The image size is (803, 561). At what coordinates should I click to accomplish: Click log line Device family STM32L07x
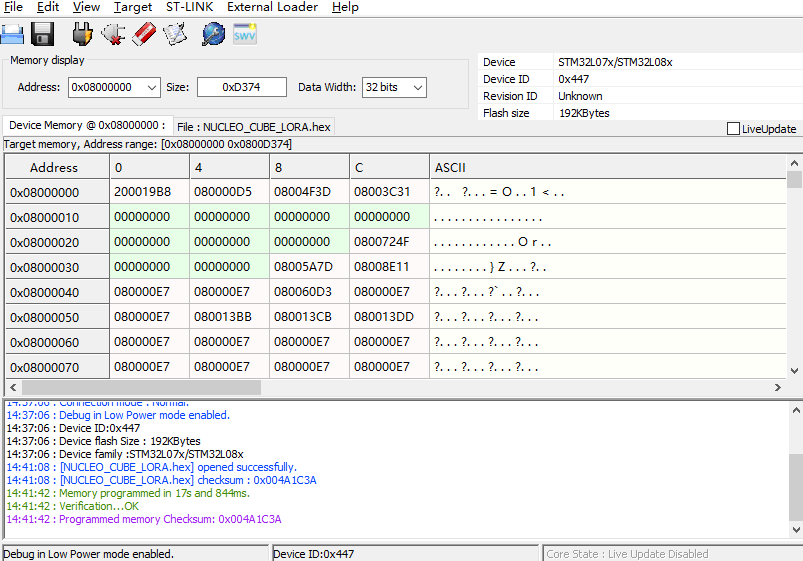point(125,454)
